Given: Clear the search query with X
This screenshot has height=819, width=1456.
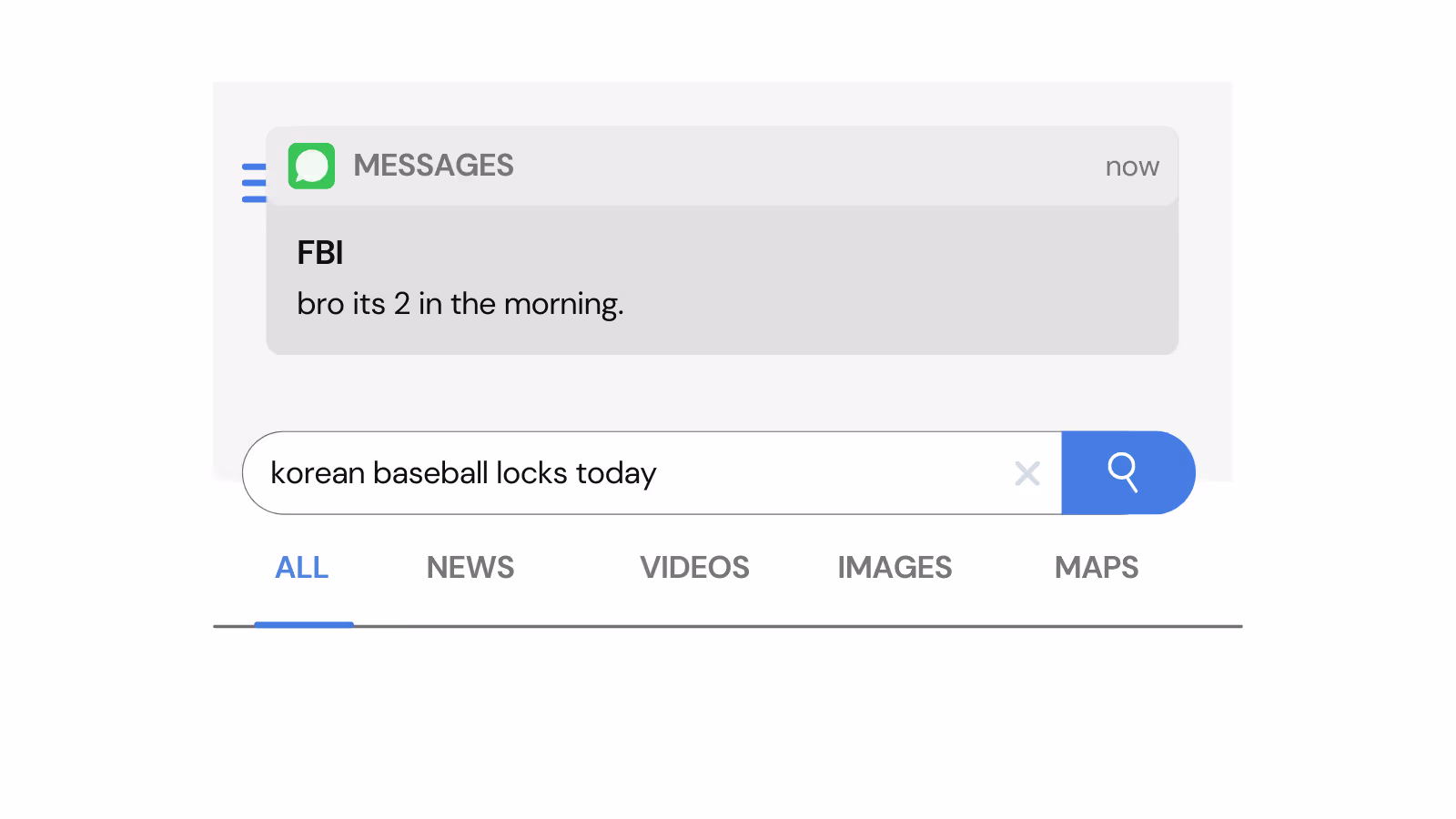Looking at the screenshot, I should click(x=1027, y=473).
